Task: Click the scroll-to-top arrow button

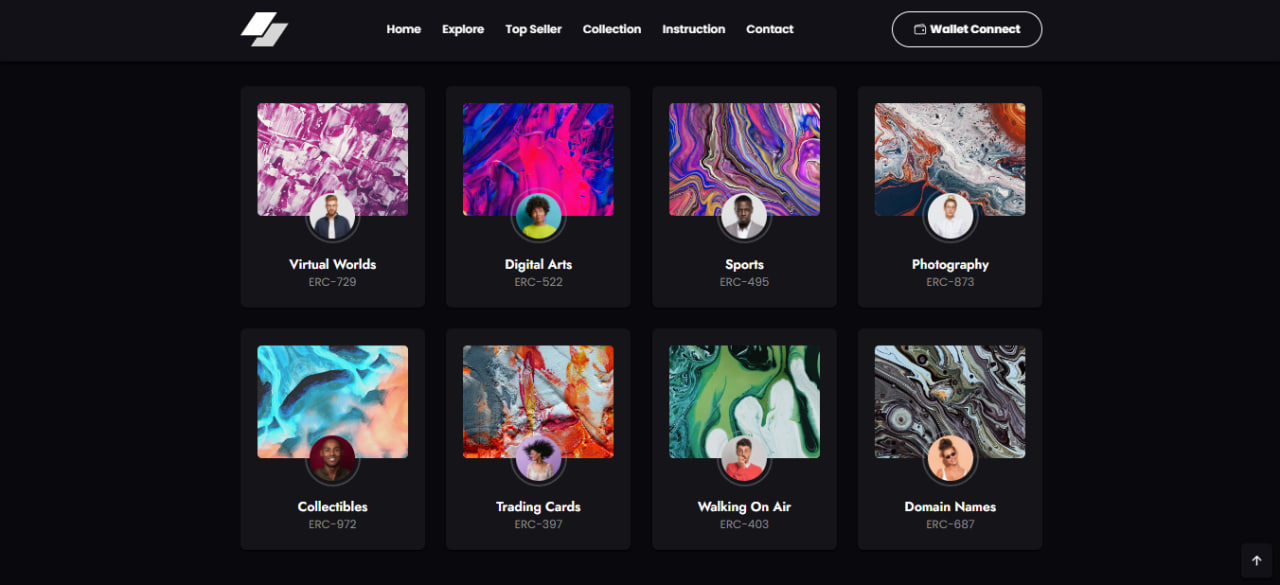Action: [1256, 560]
